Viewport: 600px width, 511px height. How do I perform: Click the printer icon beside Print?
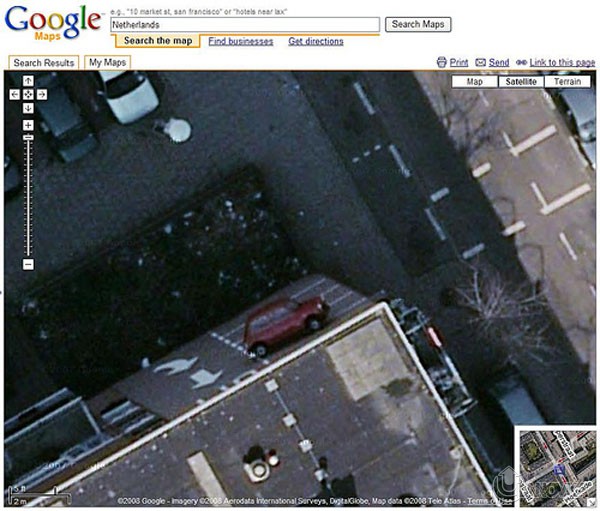(x=442, y=62)
